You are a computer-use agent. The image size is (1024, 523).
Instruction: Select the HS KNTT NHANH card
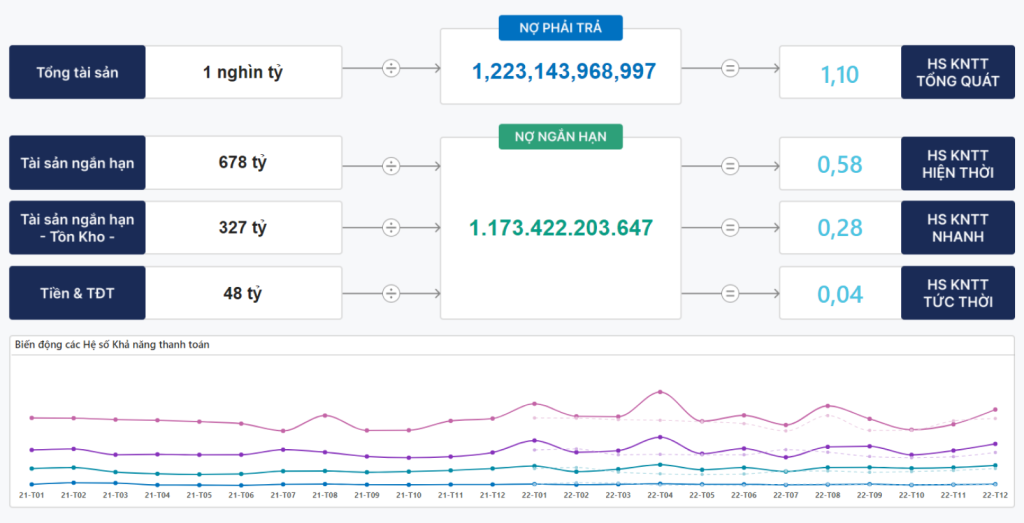957,228
